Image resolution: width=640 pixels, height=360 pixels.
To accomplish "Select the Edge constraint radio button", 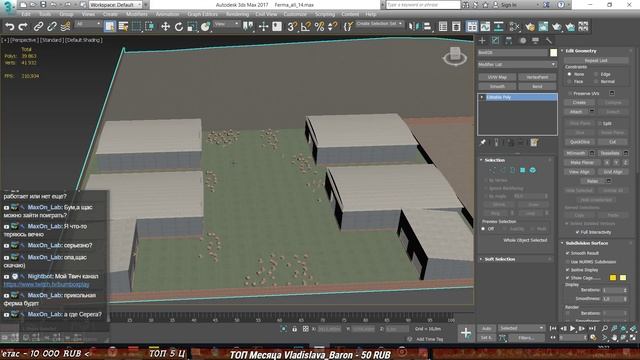I will click(x=596, y=74).
